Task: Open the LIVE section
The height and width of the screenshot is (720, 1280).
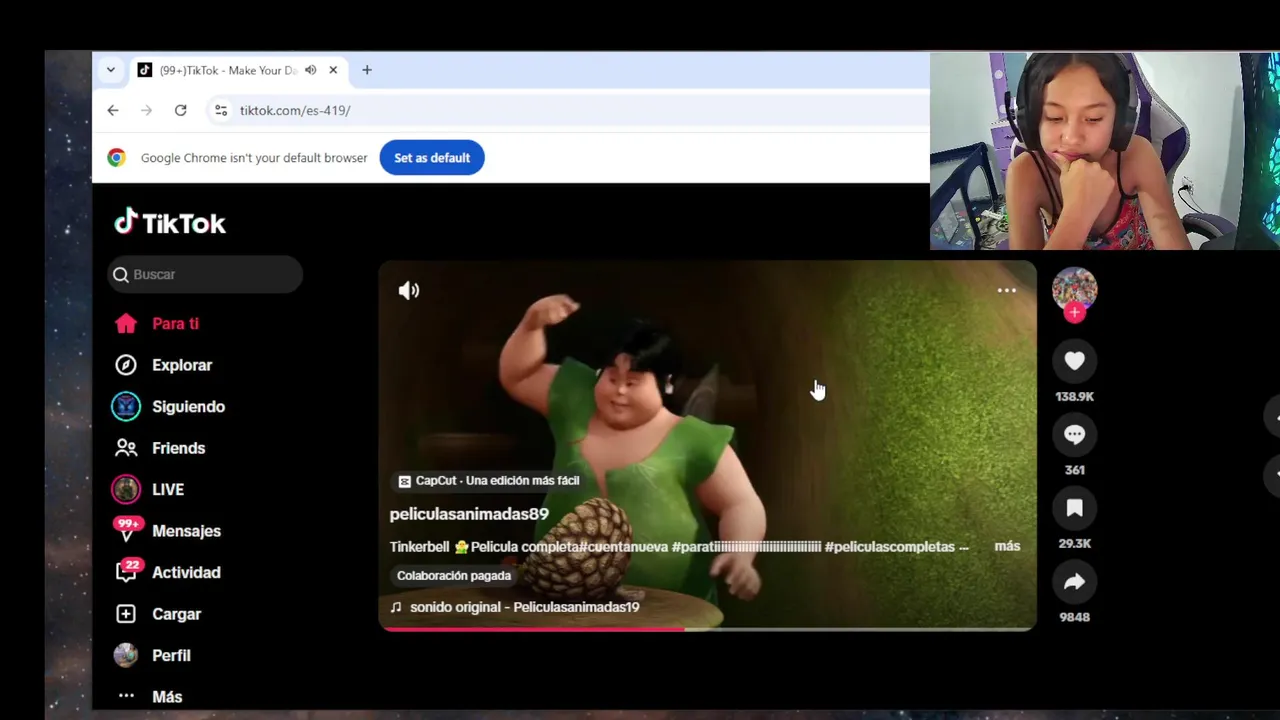Action: tap(148, 489)
